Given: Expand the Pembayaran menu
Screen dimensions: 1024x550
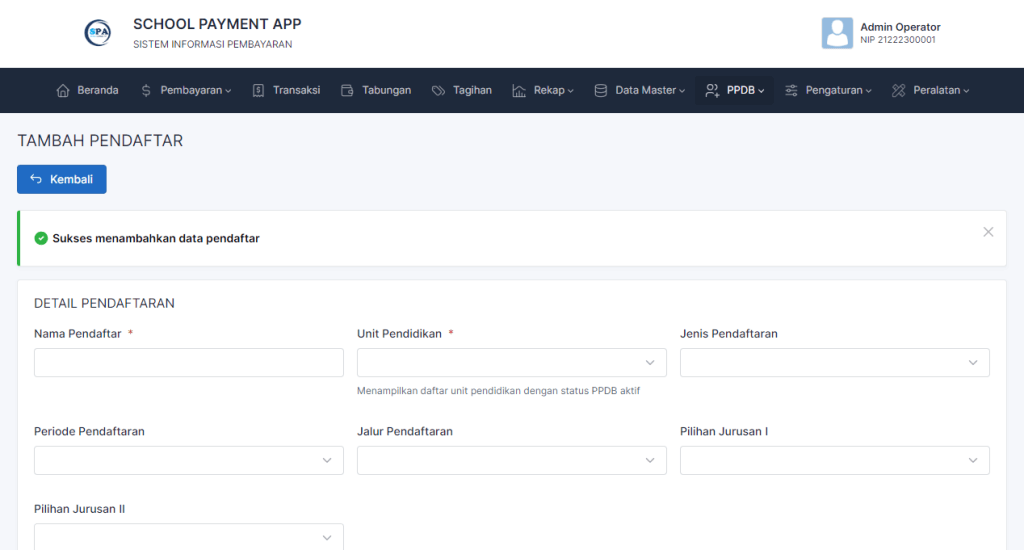Looking at the screenshot, I should point(186,90).
